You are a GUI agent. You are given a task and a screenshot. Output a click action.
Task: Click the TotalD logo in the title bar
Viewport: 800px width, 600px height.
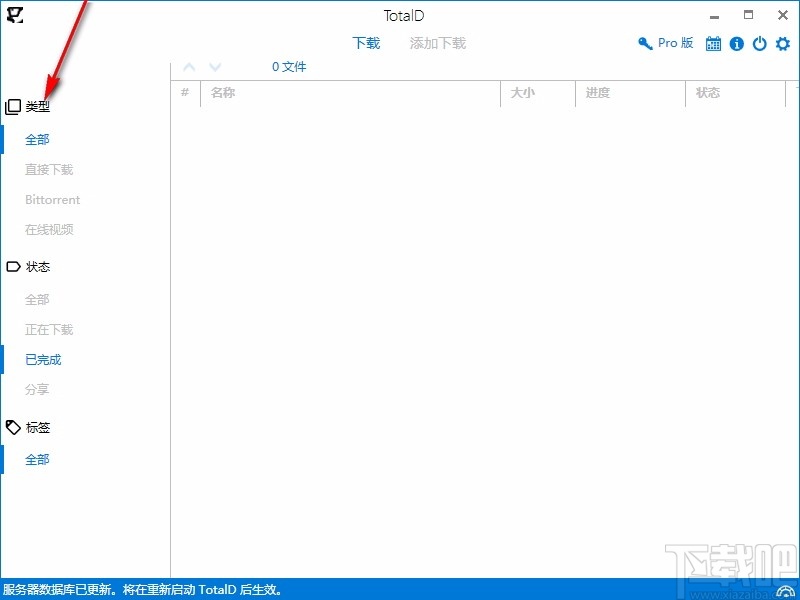(15, 16)
